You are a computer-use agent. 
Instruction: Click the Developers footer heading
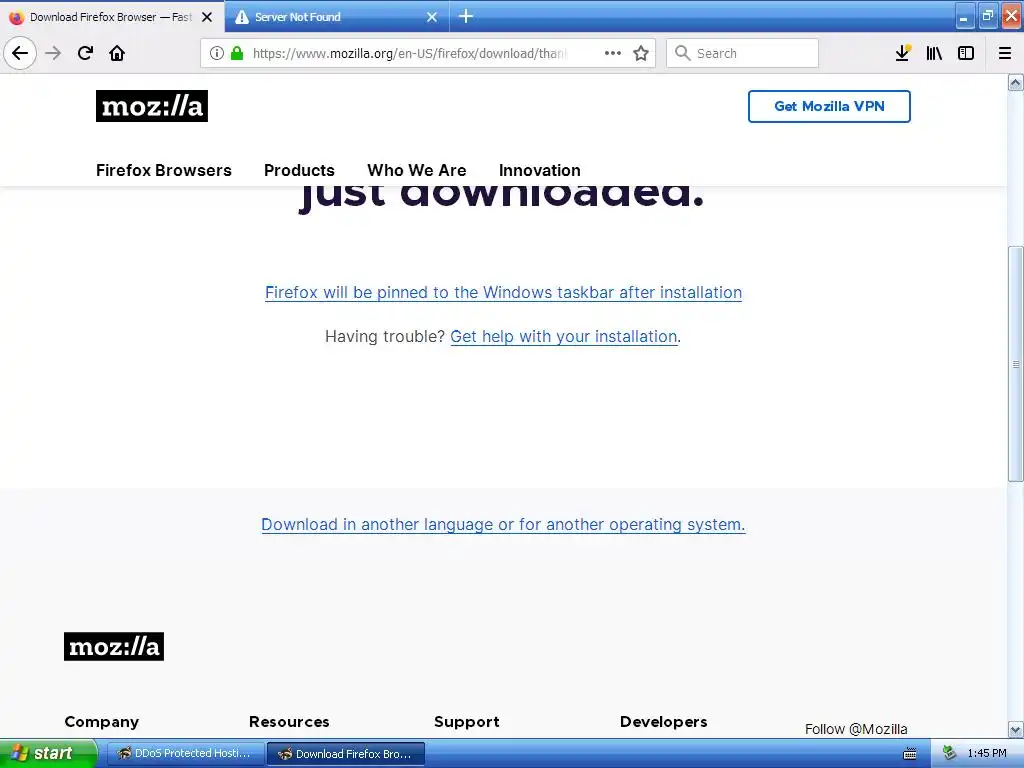click(x=663, y=722)
